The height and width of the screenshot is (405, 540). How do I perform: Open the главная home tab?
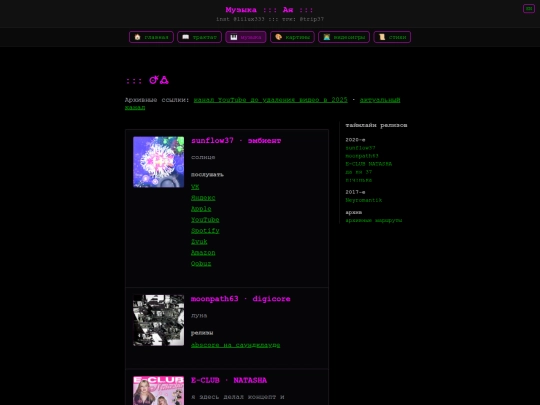tap(151, 37)
